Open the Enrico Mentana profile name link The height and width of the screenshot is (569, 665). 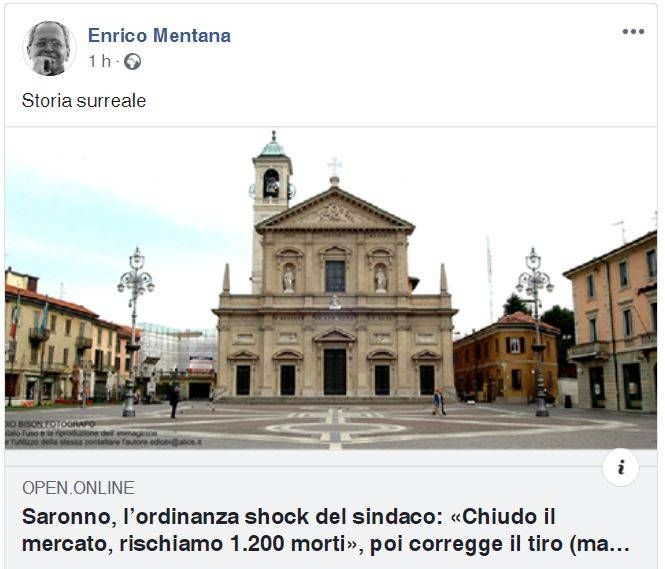(159, 35)
